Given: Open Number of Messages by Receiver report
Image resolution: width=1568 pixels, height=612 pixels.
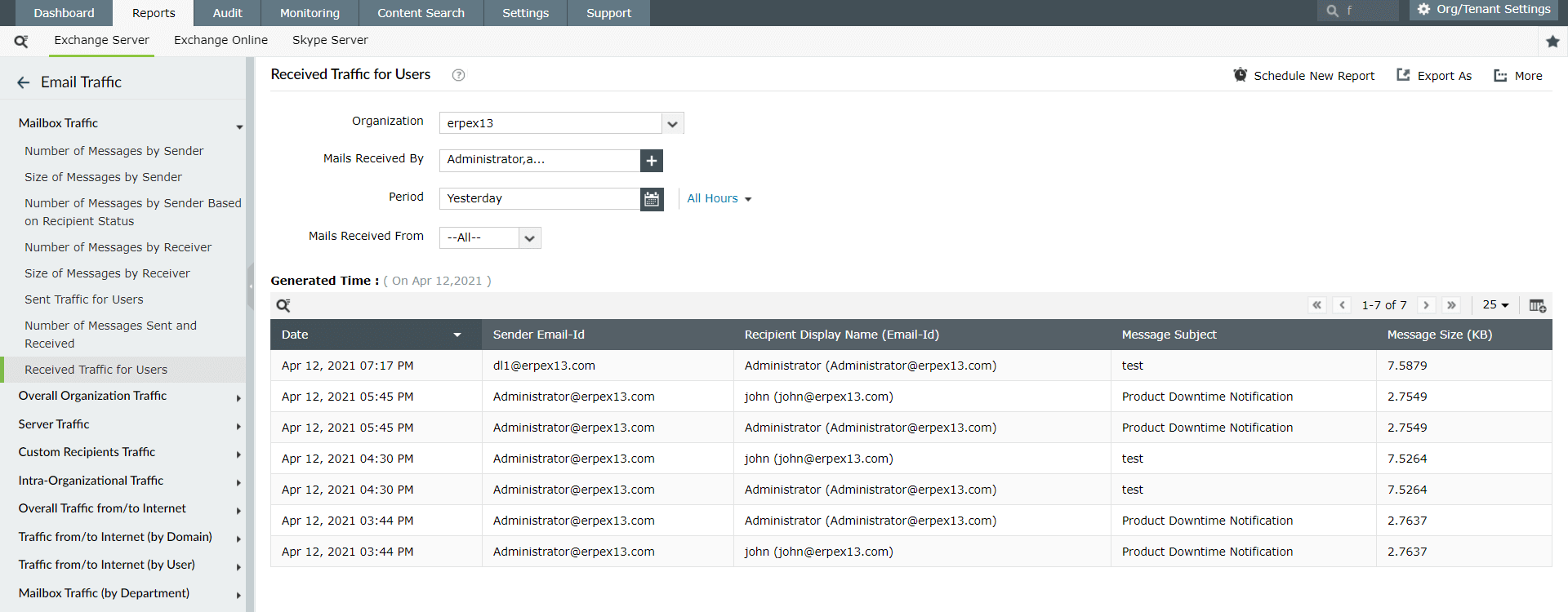Looking at the screenshot, I should coord(118,247).
